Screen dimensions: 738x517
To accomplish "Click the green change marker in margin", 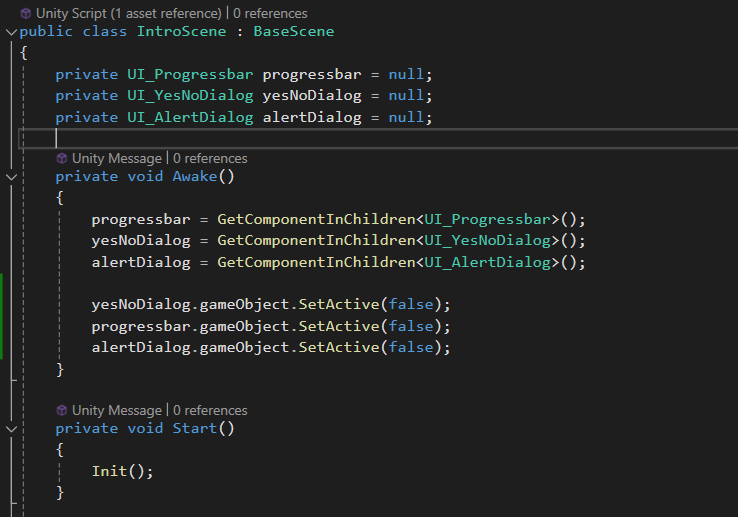I will pyautogui.click(x=1, y=316).
